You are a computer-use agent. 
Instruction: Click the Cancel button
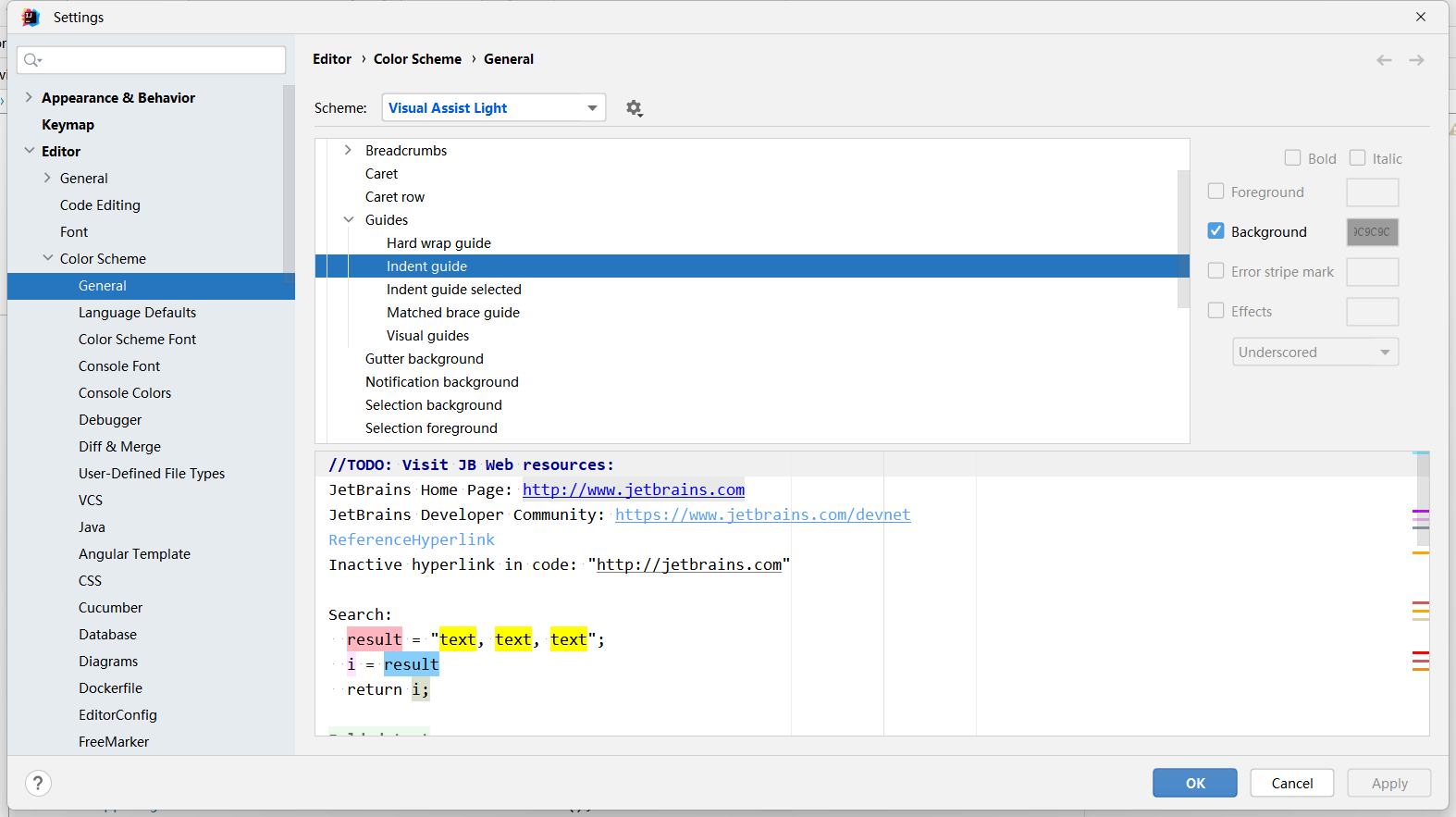pyautogui.click(x=1292, y=783)
